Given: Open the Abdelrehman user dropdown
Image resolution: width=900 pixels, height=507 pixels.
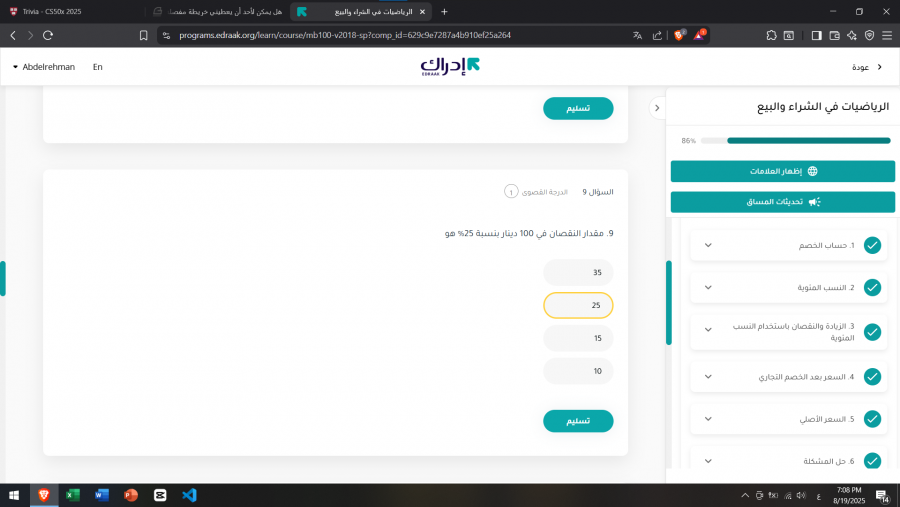Looking at the screenshot, I should pyautogui.click(x=44, y=67).
